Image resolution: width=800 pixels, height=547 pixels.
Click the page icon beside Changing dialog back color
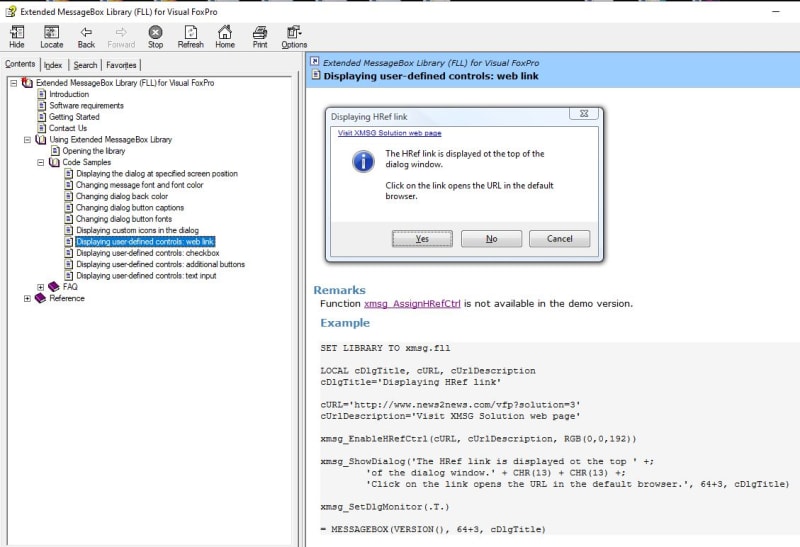(x=69, y=196)
